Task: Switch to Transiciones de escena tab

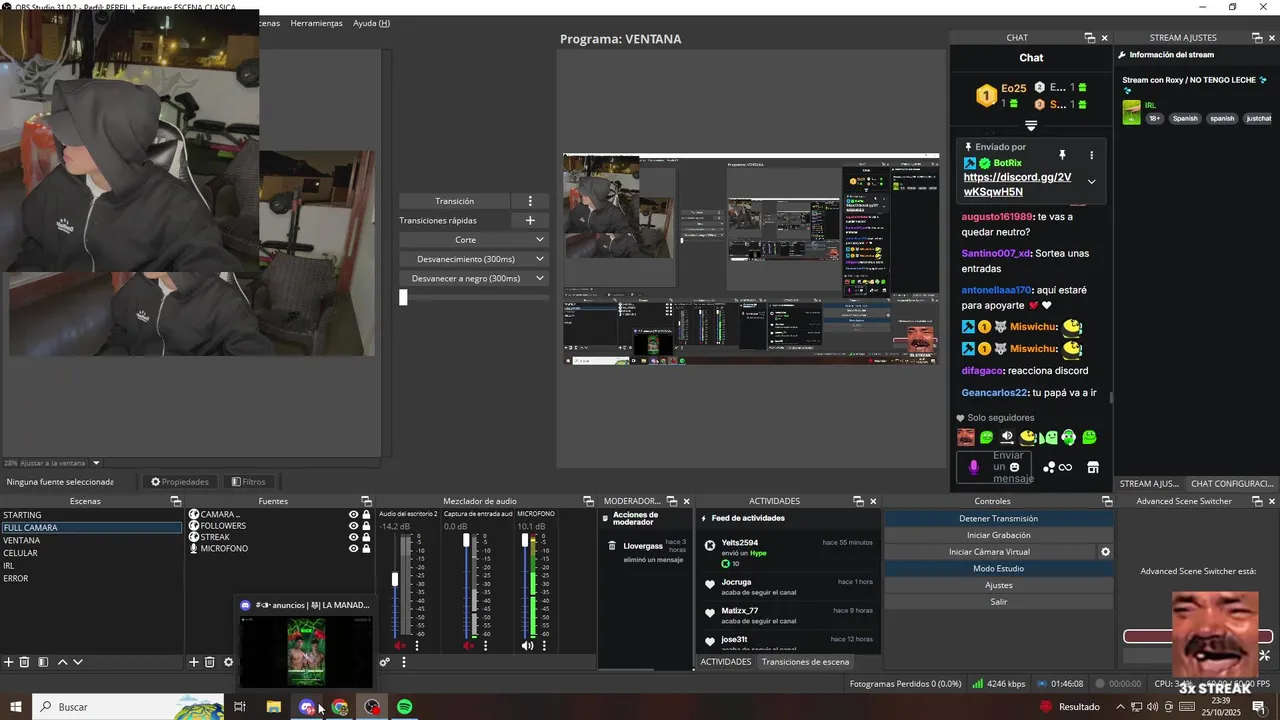Action: point(805,662)
